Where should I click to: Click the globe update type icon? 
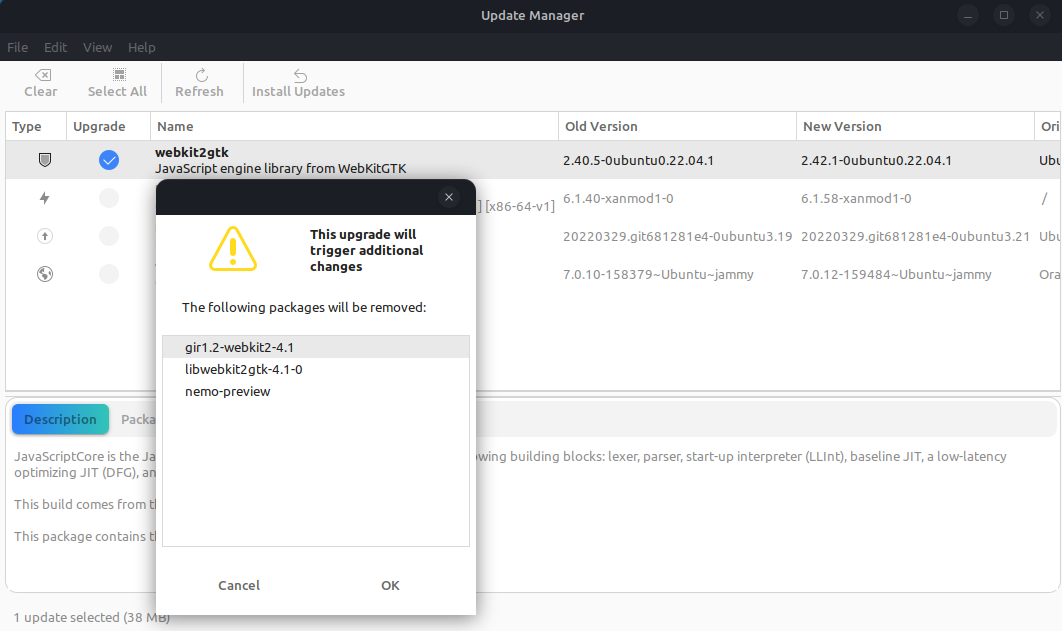point(44,274)
